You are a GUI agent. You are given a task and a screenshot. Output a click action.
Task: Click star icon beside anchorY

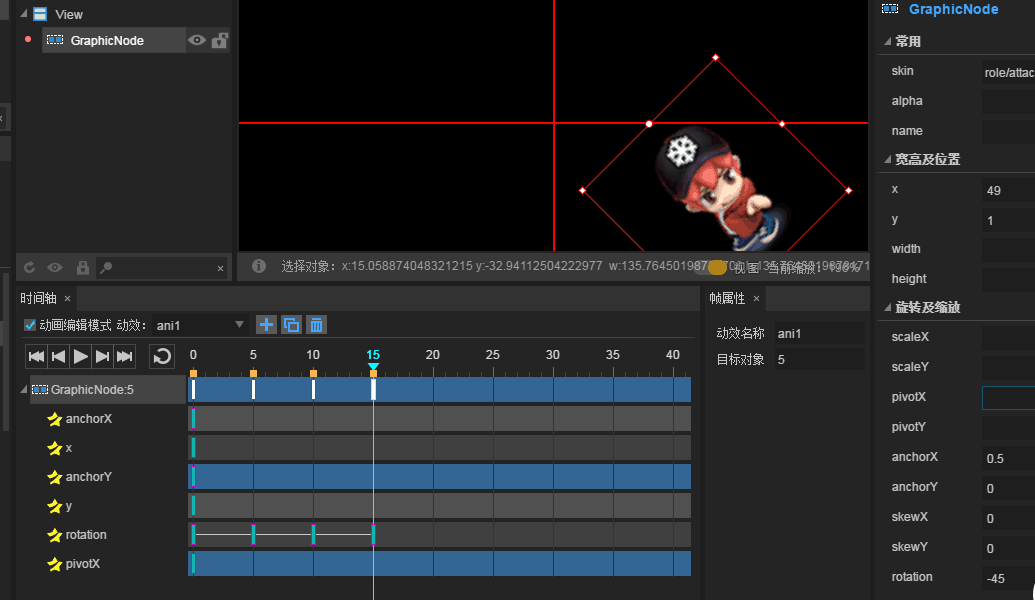[55, 477]
